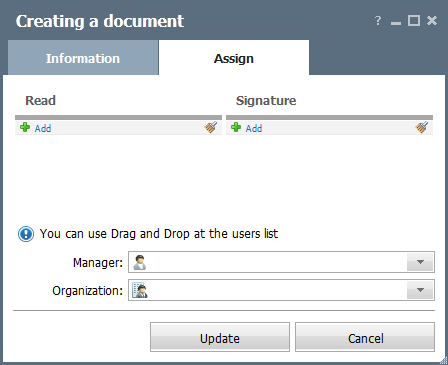Click the 'You can use Drag and Drop' hint text

point(159,234)
